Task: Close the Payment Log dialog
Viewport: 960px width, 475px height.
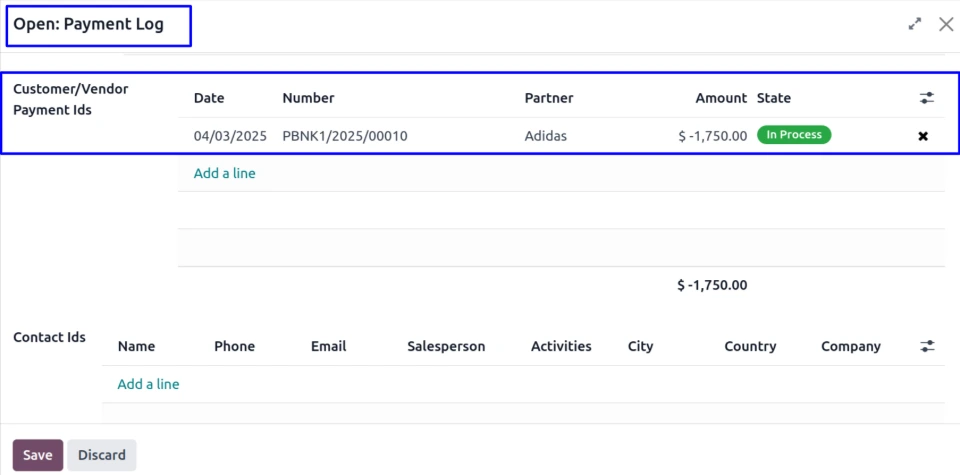Action: (945, 24)
